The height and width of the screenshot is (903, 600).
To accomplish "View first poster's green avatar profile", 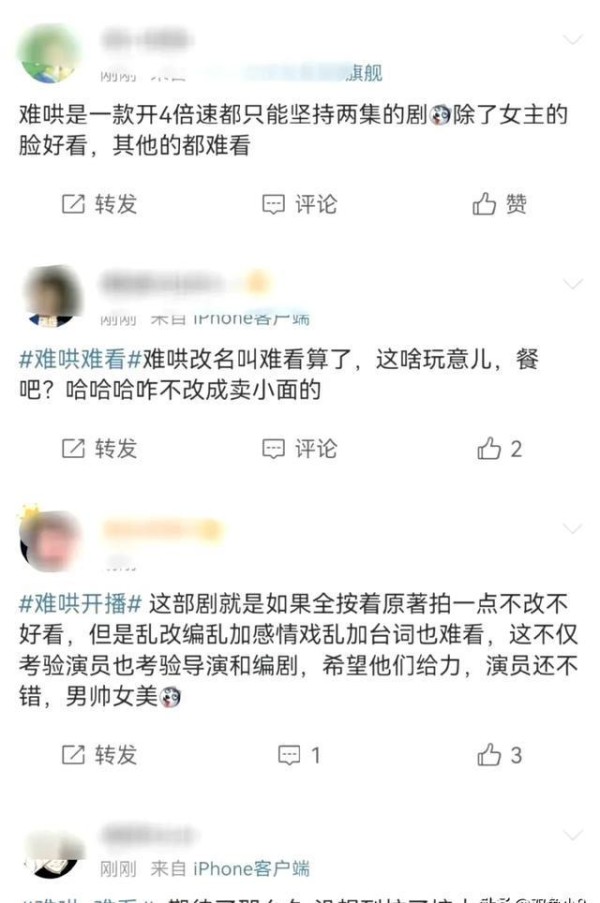I will (50, 53).
